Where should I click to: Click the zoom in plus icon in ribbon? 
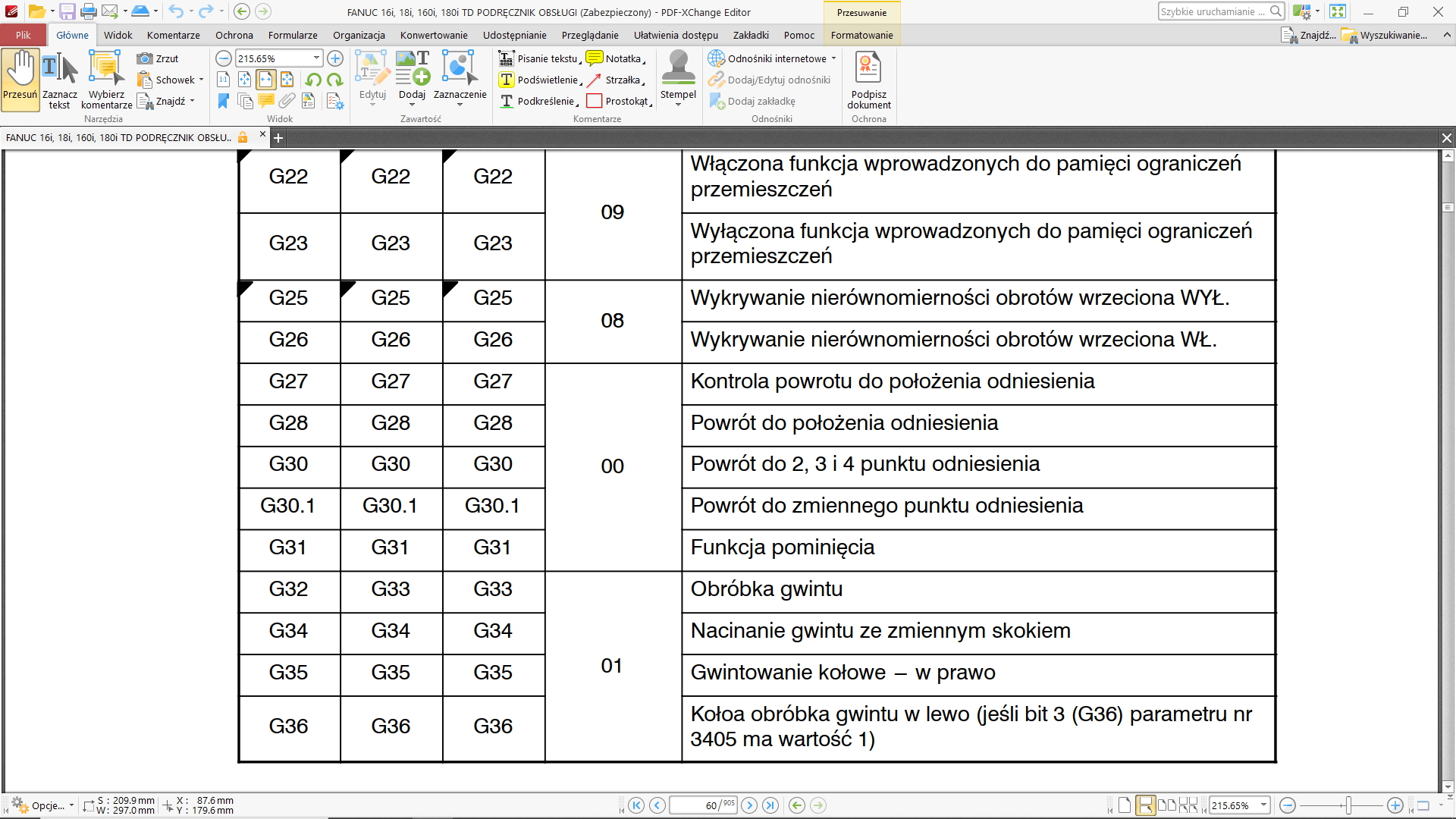(x=335, y=58)
